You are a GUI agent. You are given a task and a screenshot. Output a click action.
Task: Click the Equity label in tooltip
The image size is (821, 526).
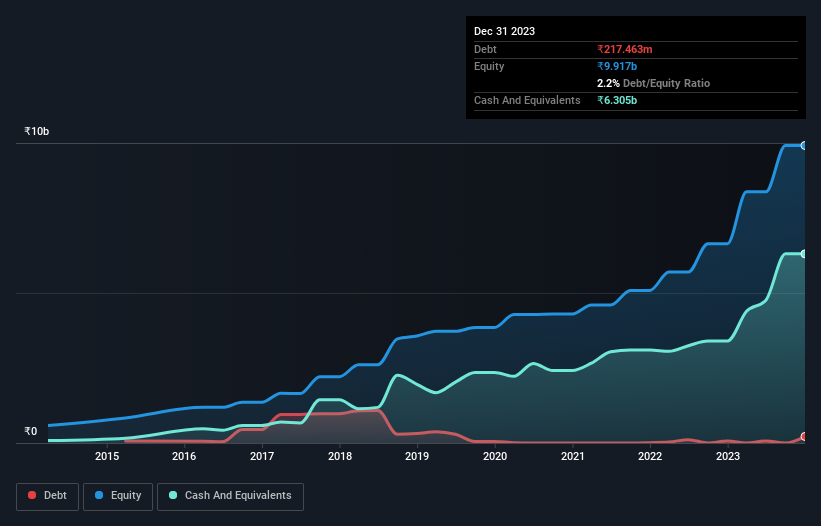[489, 66]
